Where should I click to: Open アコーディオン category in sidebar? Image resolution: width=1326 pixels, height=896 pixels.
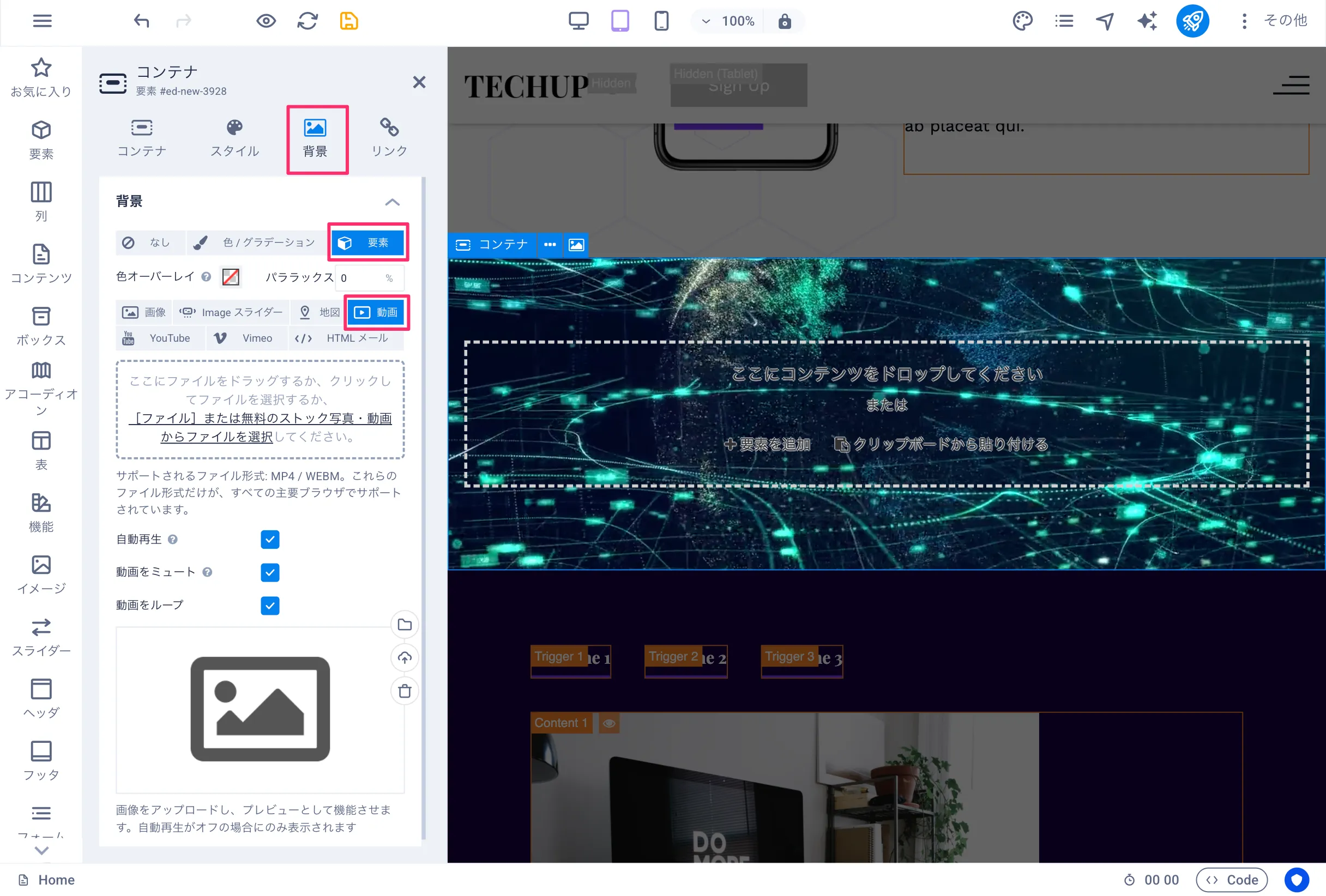coord(41,389)
